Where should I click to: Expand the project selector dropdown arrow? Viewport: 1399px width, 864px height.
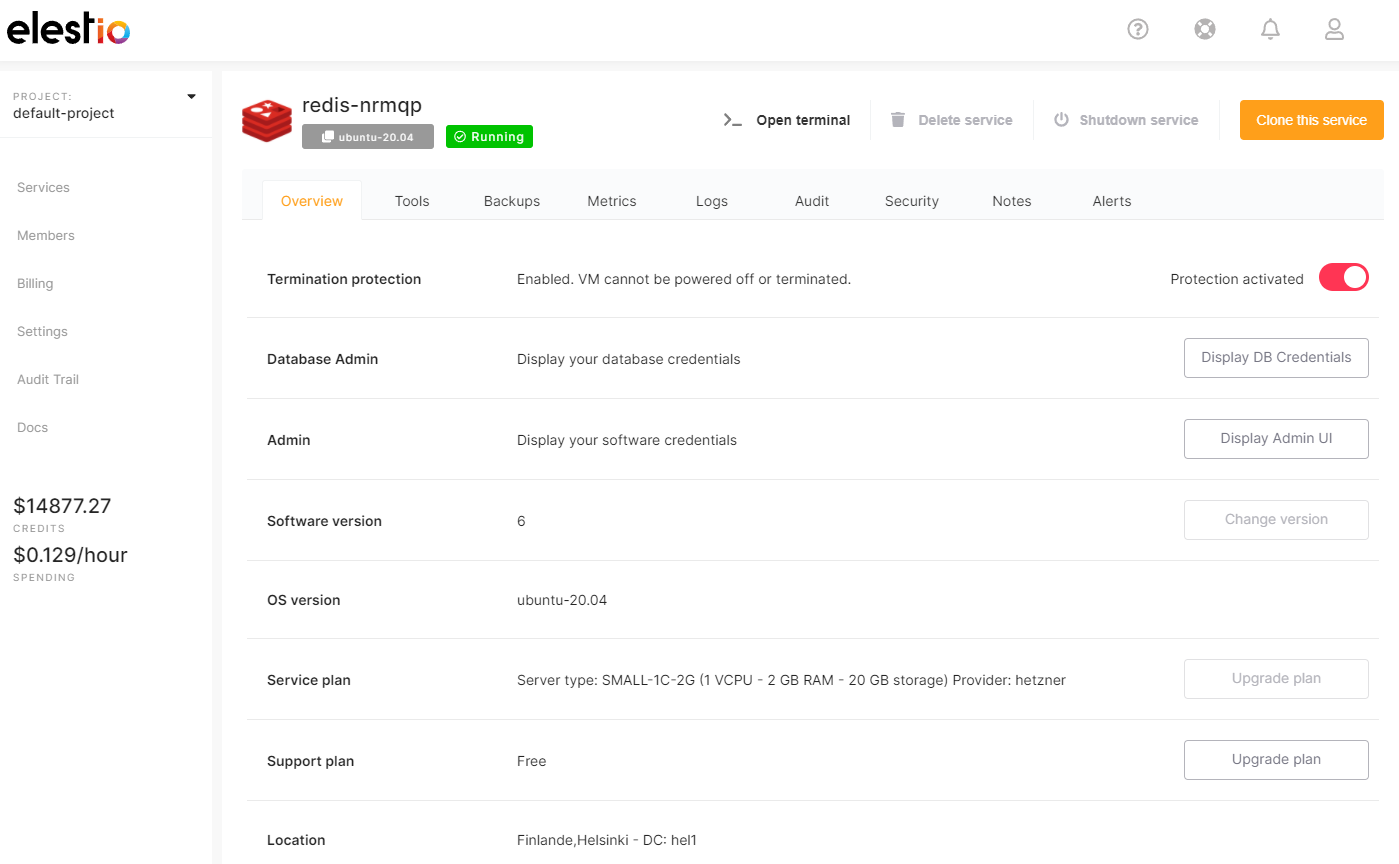point(192,97)
